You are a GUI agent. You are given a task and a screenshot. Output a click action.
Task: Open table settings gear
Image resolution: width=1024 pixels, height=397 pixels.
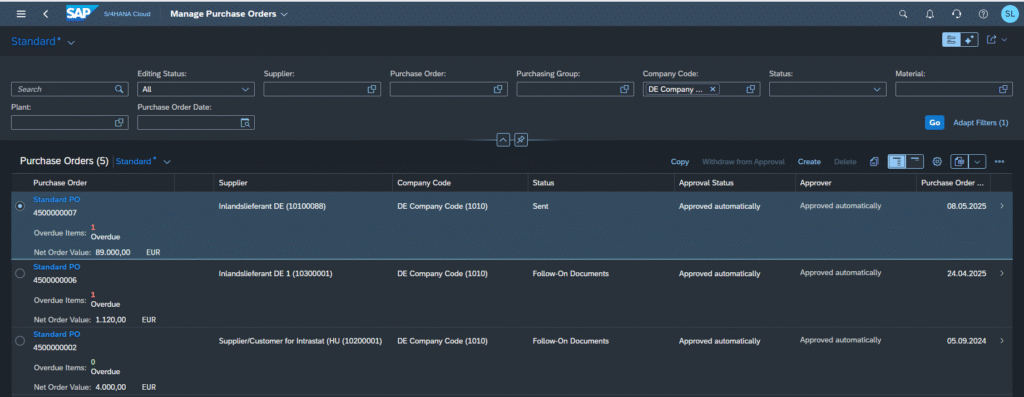tap(936, 161)
